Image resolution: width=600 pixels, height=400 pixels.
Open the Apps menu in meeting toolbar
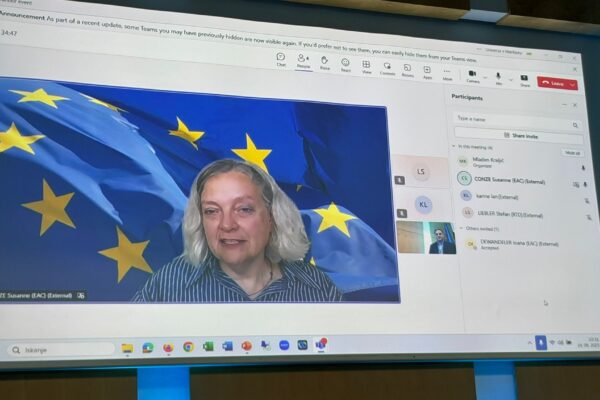point(427,72)
